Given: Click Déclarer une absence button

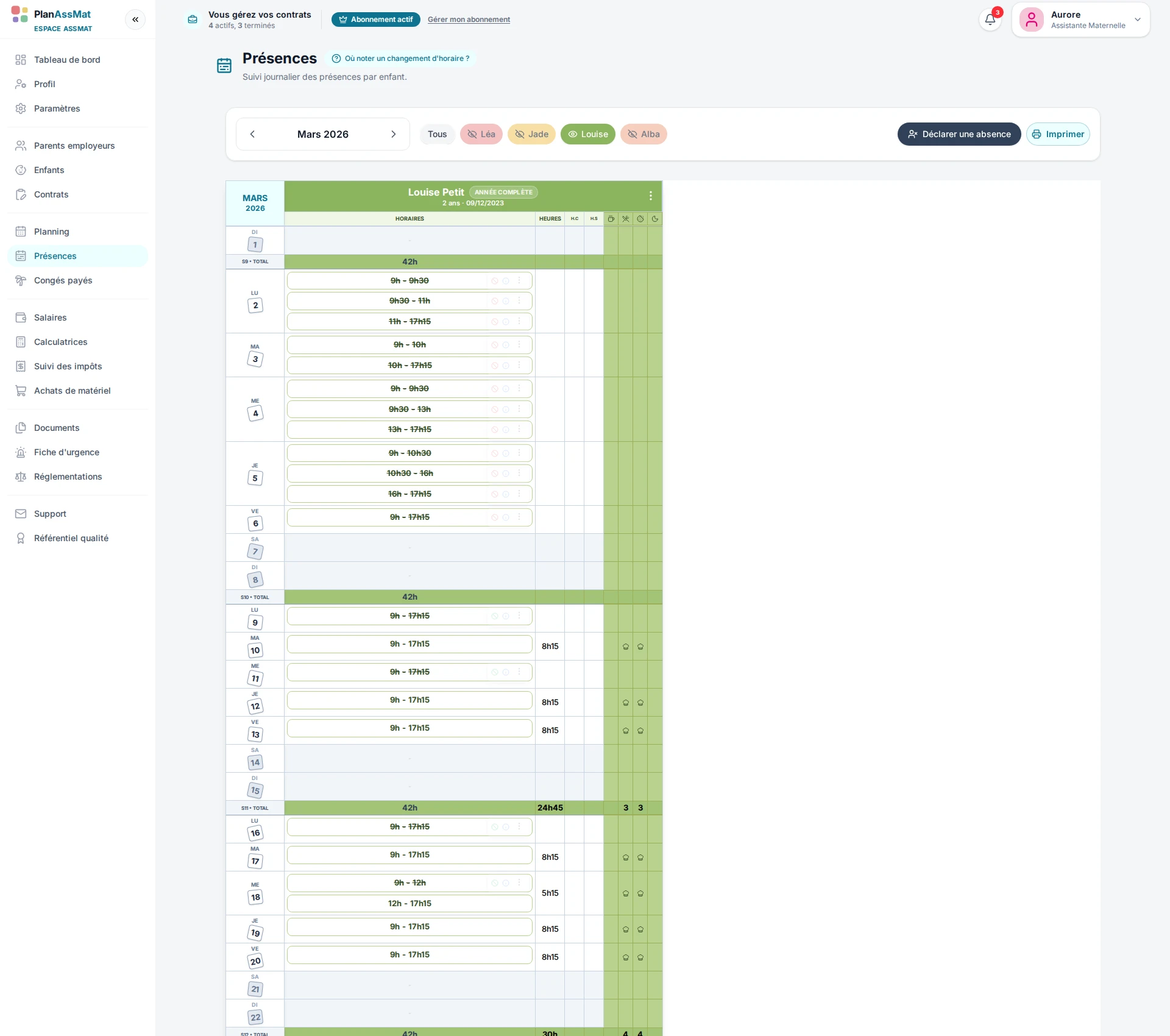Looking at the screenshot, I should pyautogui.click(x=959, y=134).
